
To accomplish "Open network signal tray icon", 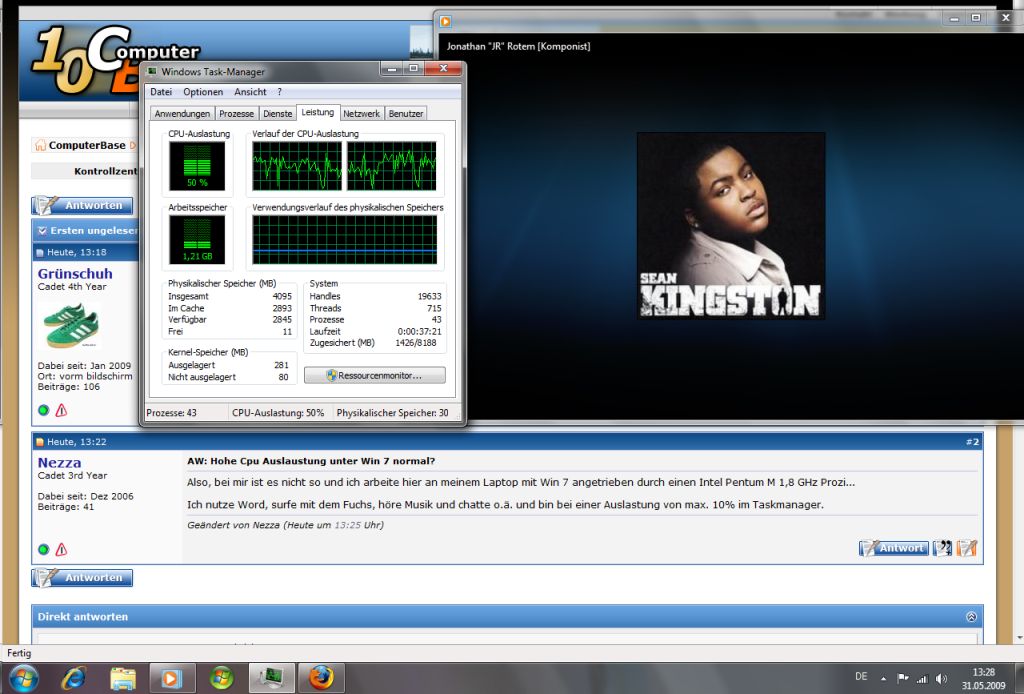I will 922,678.
